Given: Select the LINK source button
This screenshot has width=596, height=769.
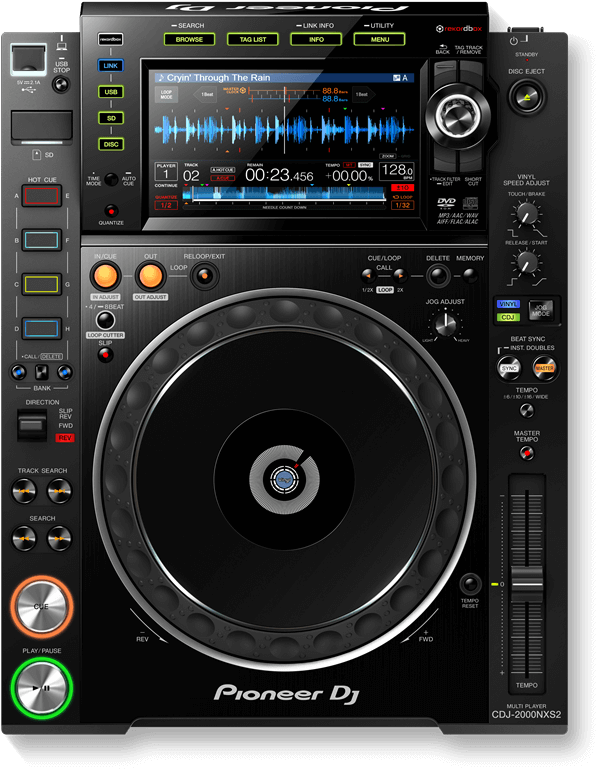Looking at the screenshot, I should point(111,66).
